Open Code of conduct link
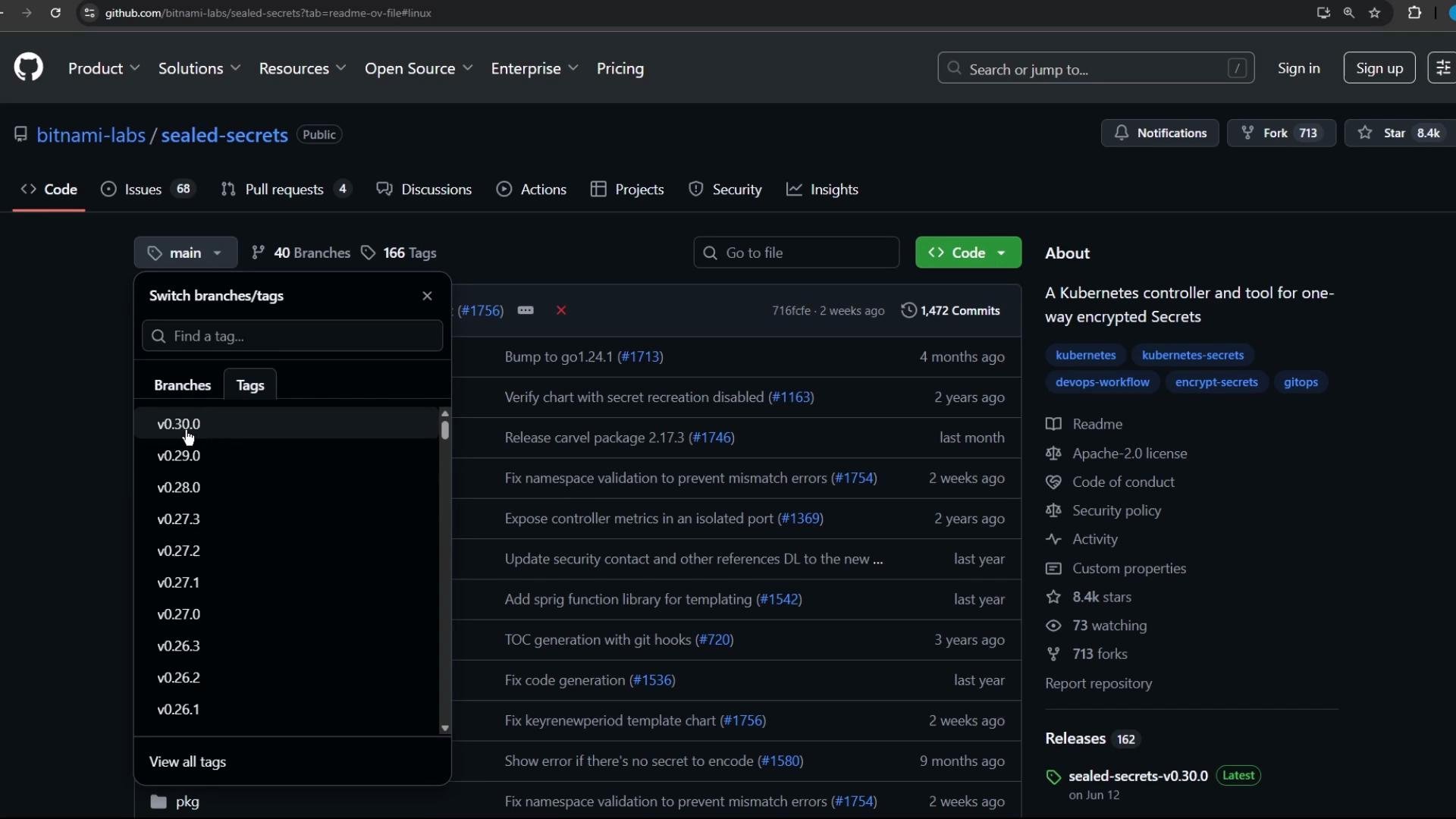The image size is (1456, 819). click(1111, 482)
